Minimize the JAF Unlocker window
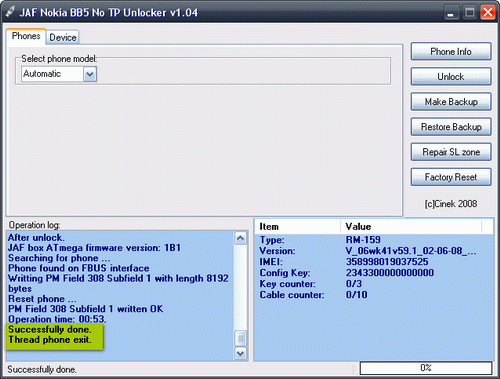Viewport: 500px width, 379px height. click(x=451, y=13)
